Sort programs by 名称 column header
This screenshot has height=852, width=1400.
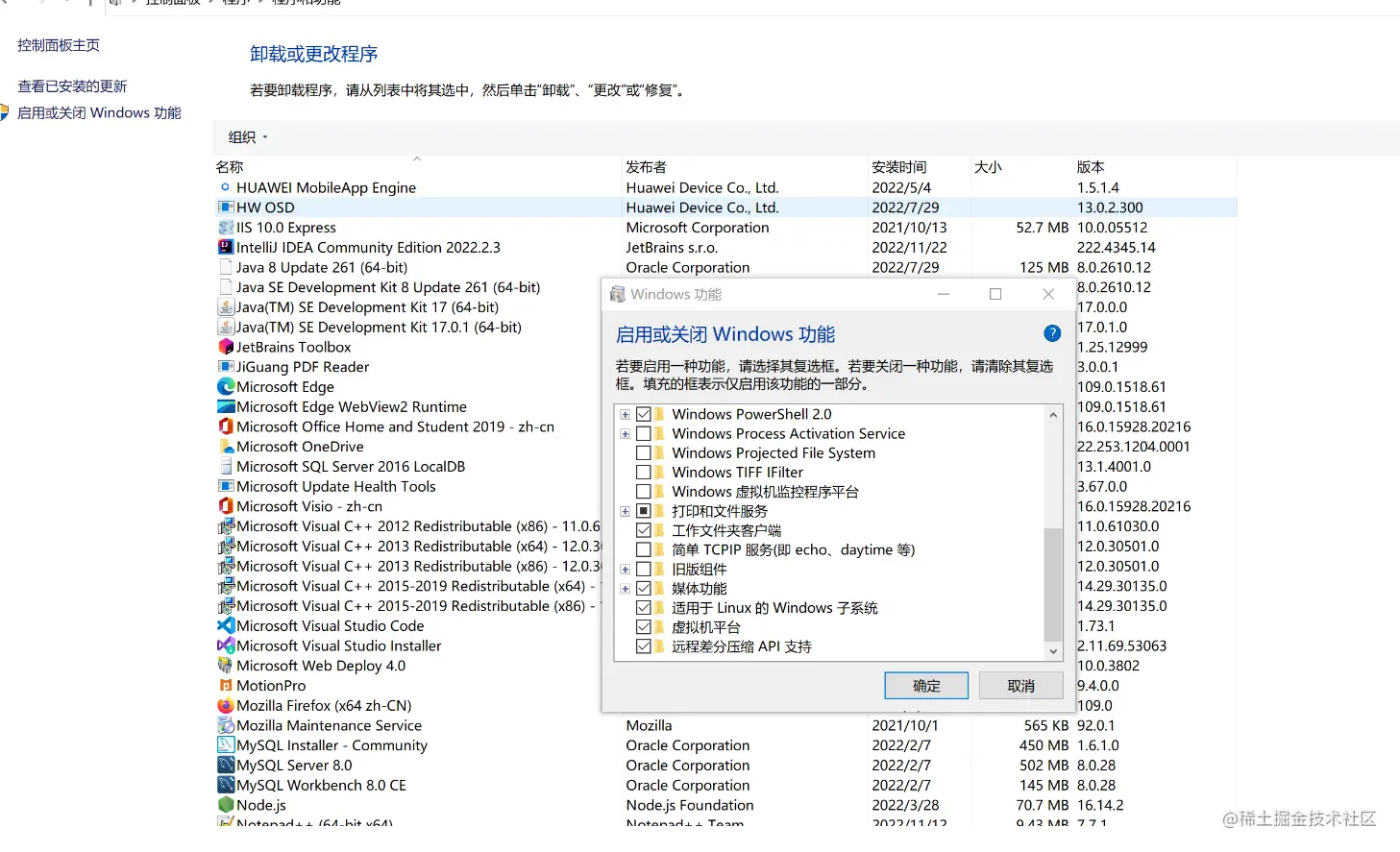(417, 166)
